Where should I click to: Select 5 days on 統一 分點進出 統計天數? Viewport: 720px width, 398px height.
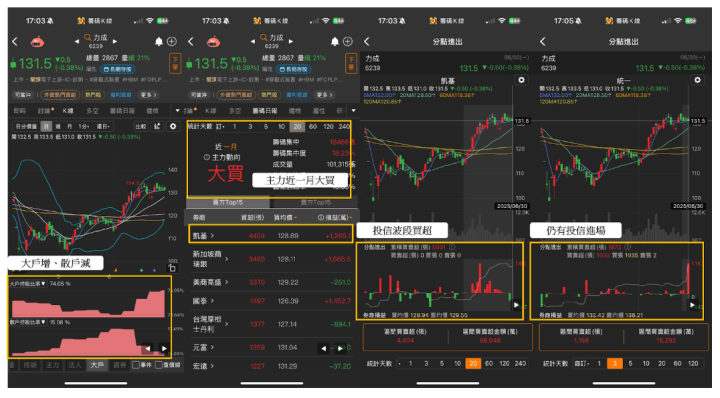[630, 363]
